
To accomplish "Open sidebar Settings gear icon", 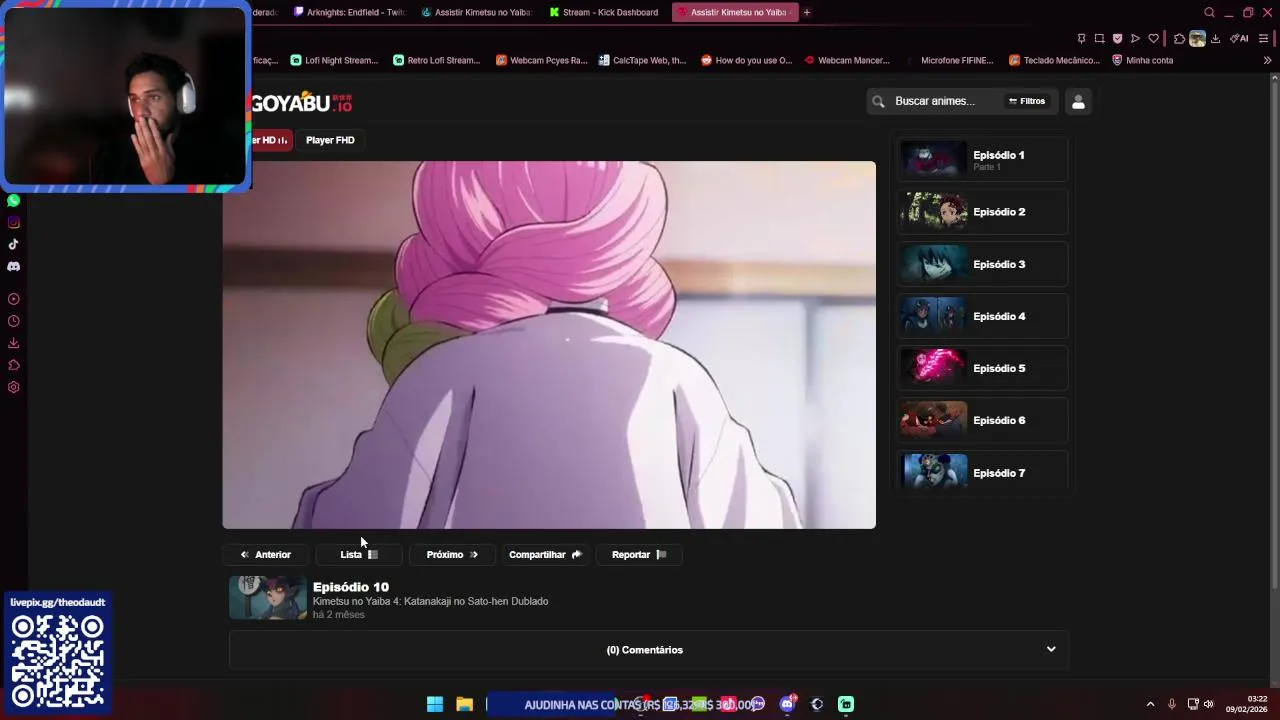I will [13, 387].
